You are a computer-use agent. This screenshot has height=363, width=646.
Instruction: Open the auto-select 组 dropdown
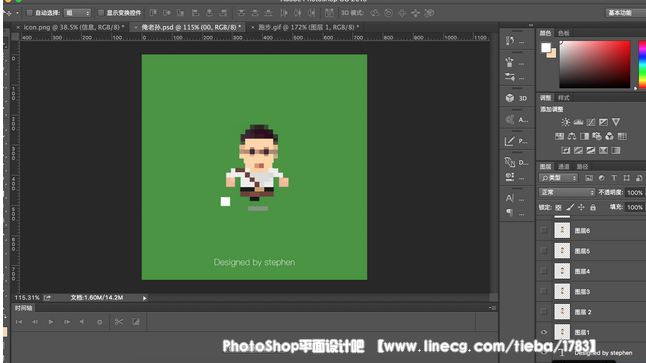pos(77,13)
